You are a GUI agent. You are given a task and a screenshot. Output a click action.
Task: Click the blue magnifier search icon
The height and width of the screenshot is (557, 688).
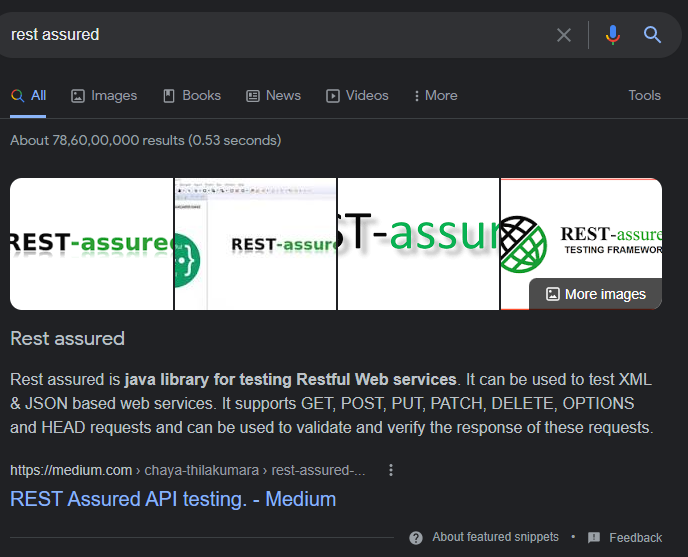(652, 34)
